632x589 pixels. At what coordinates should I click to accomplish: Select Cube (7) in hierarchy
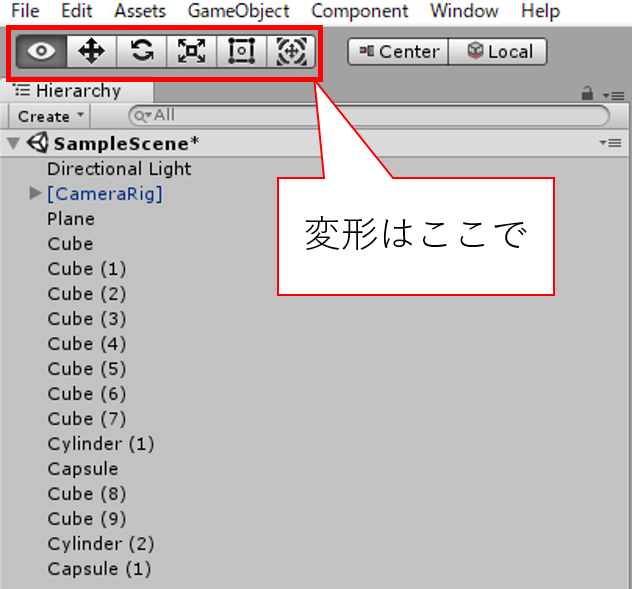coord(87,419)
